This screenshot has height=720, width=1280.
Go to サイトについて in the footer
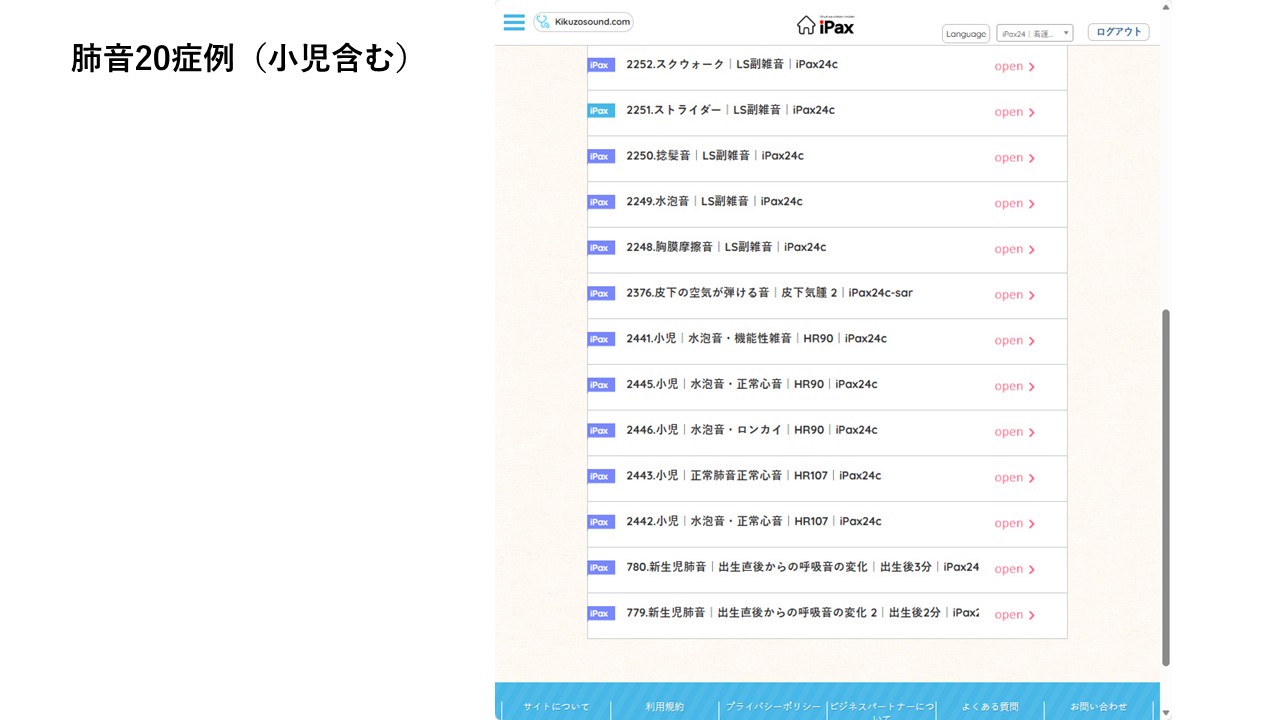coord(557,707)
